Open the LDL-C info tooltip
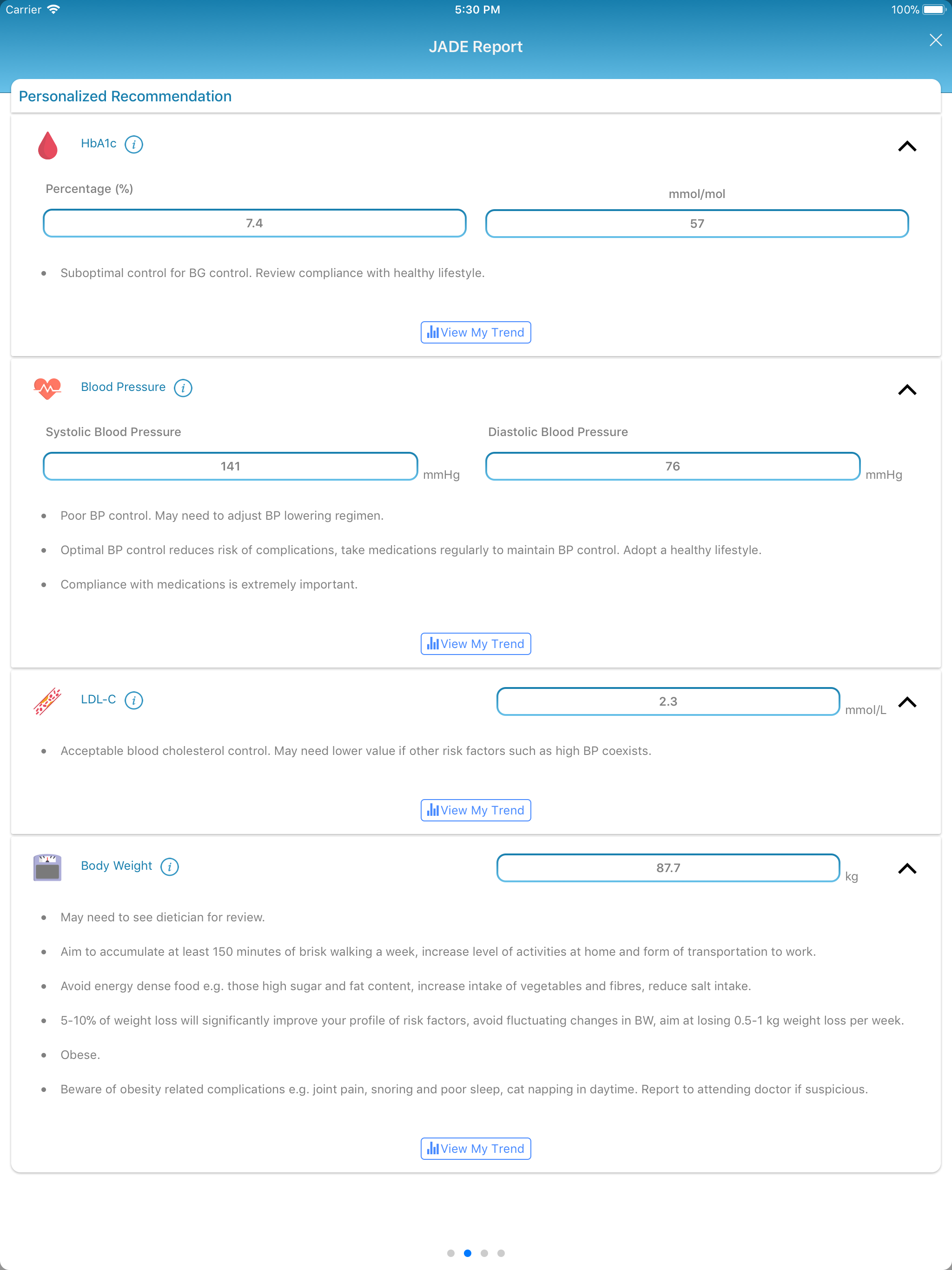 pyautogui.click(x=134, y=701)
